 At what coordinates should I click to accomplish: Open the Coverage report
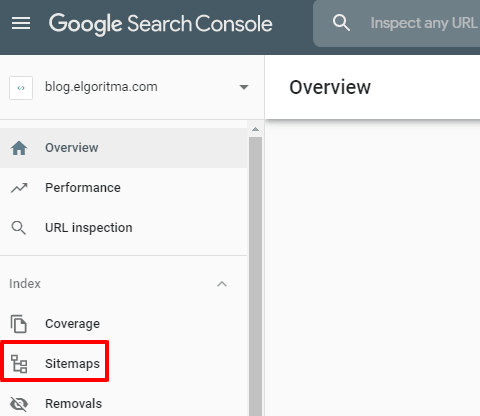(123, 323)
